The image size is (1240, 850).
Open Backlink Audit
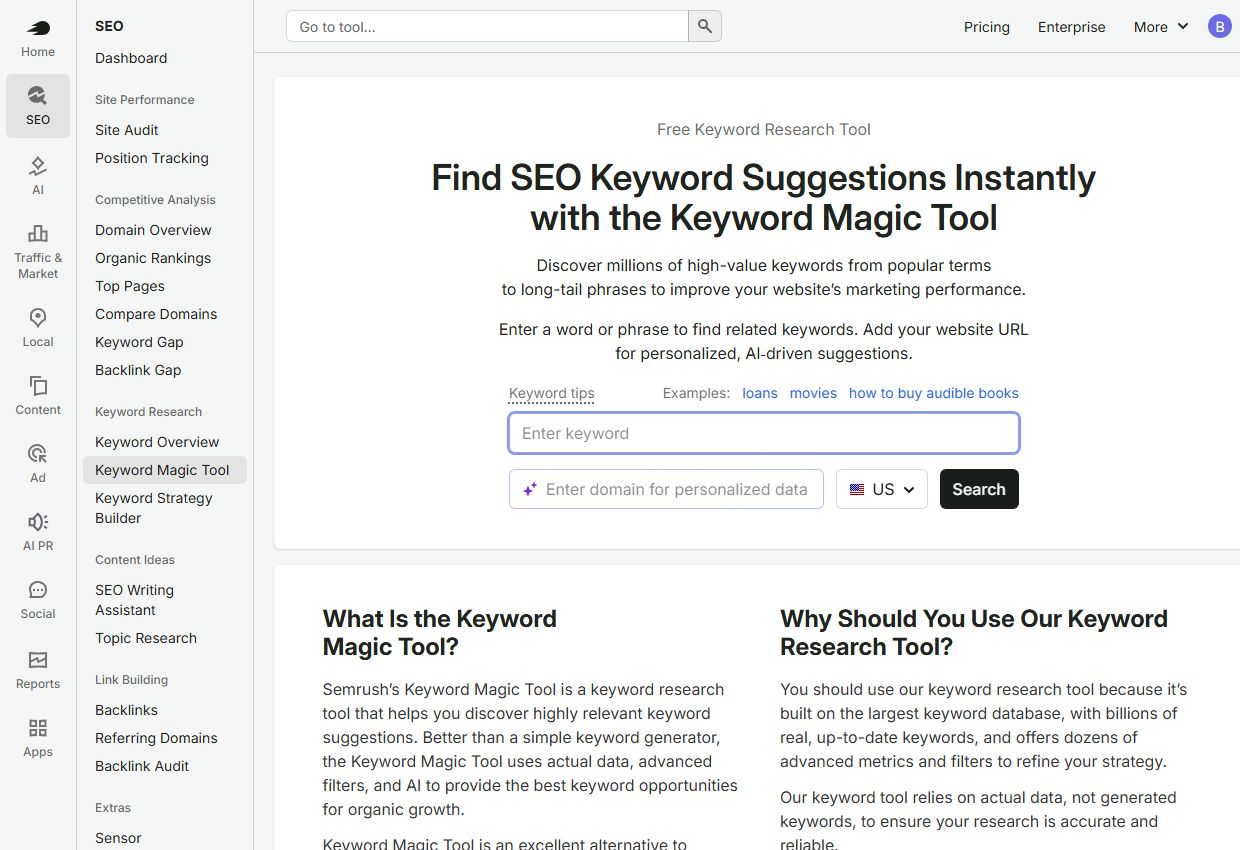(x=142, y=766)
